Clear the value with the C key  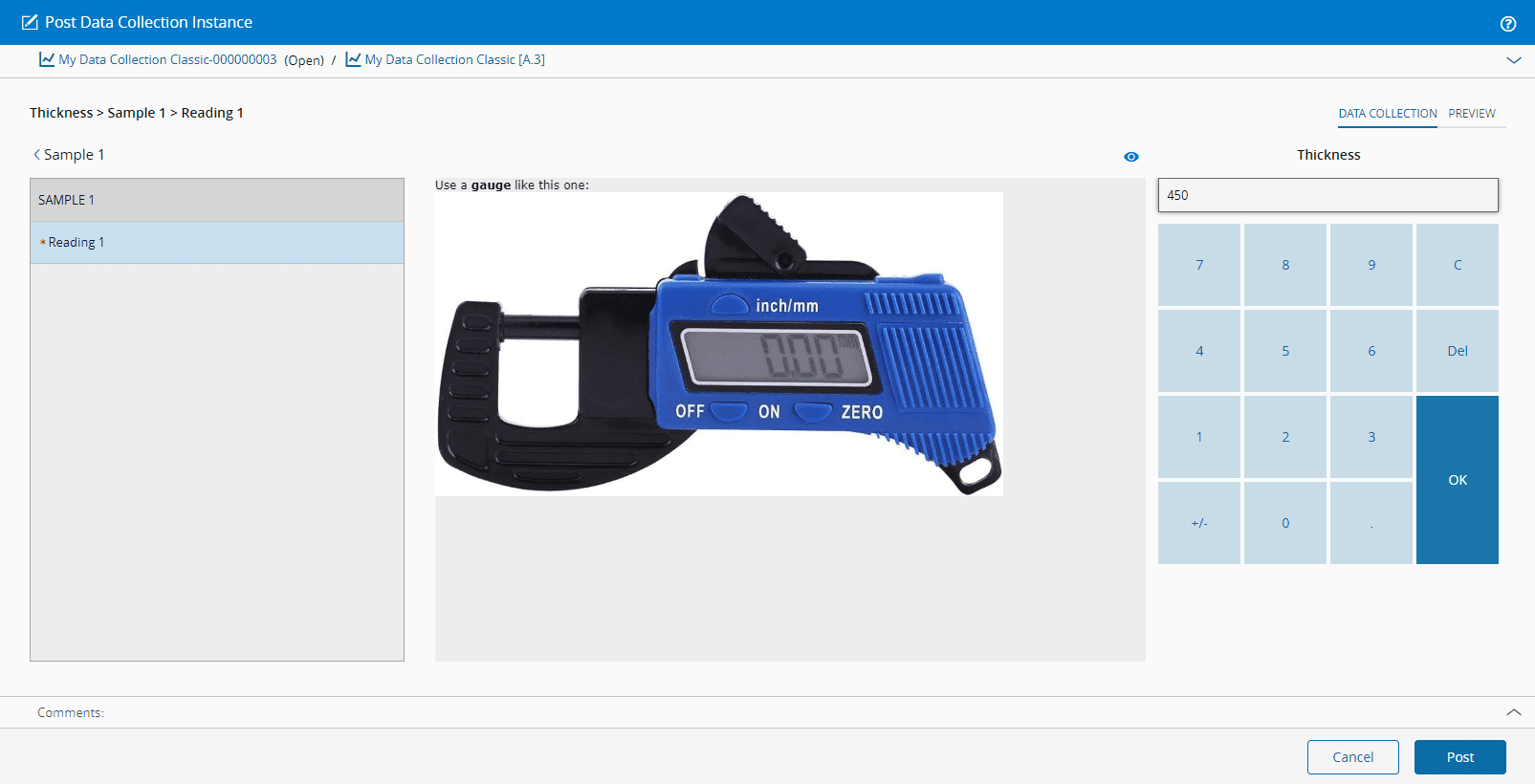pos(1458,265)
